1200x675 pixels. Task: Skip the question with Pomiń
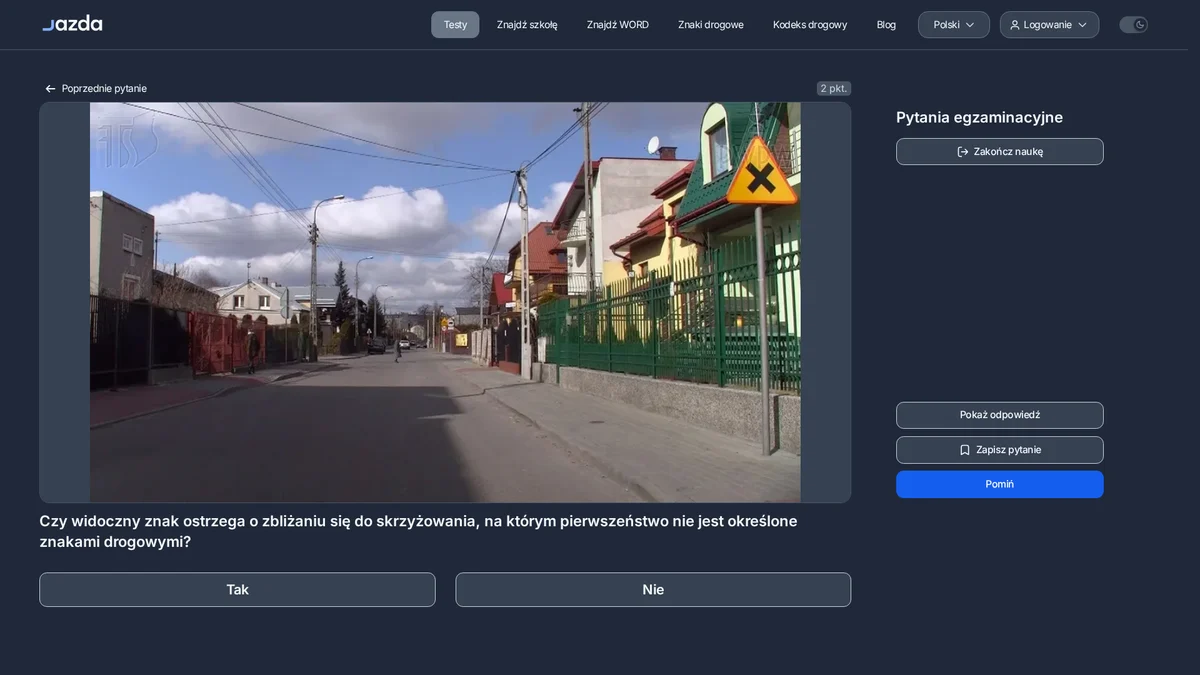click(1000, 484)
